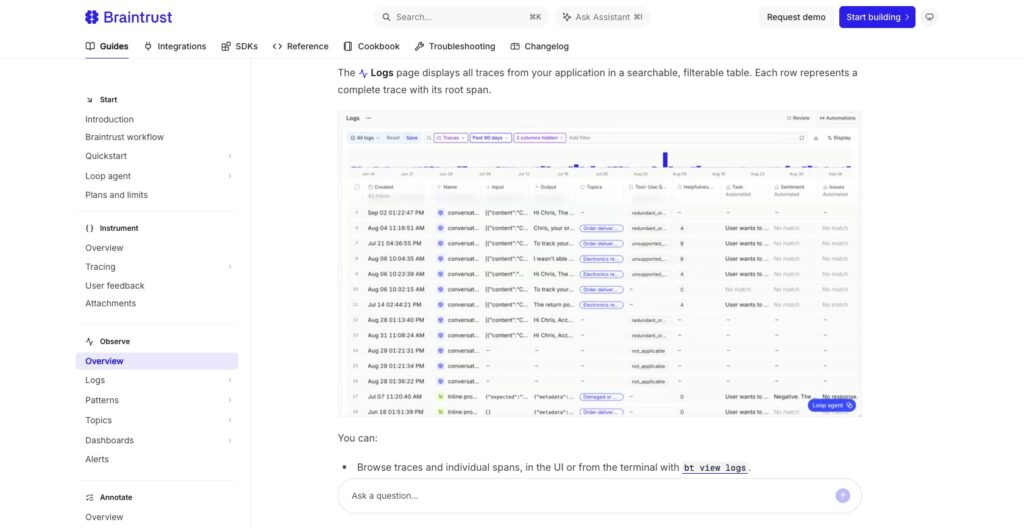Click the Start section arrow icon
The height and width of the screenshot is (528, 1024).
coord(89,100)
